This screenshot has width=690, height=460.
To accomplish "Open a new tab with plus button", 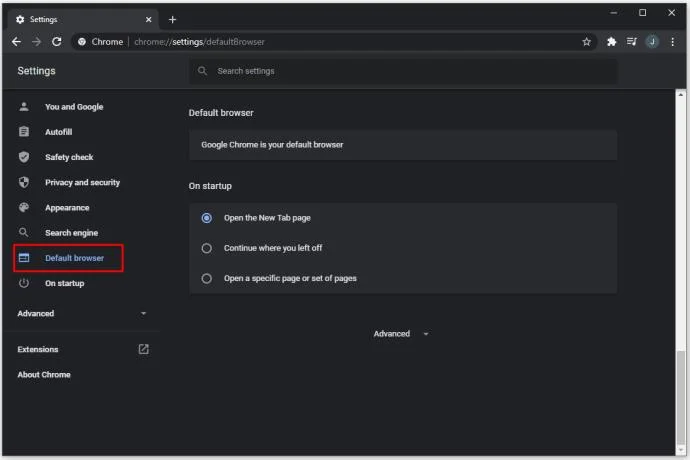I will (172, 19).
